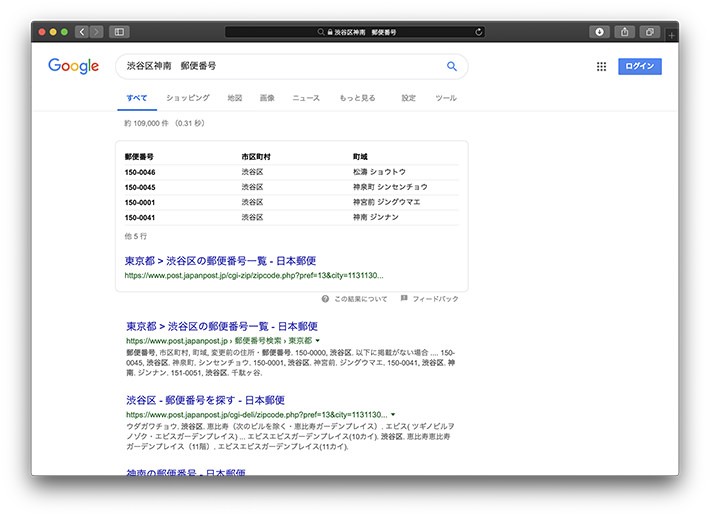Click postal code 150-0045 cell

pyautogui.click(x=140, y=187)
